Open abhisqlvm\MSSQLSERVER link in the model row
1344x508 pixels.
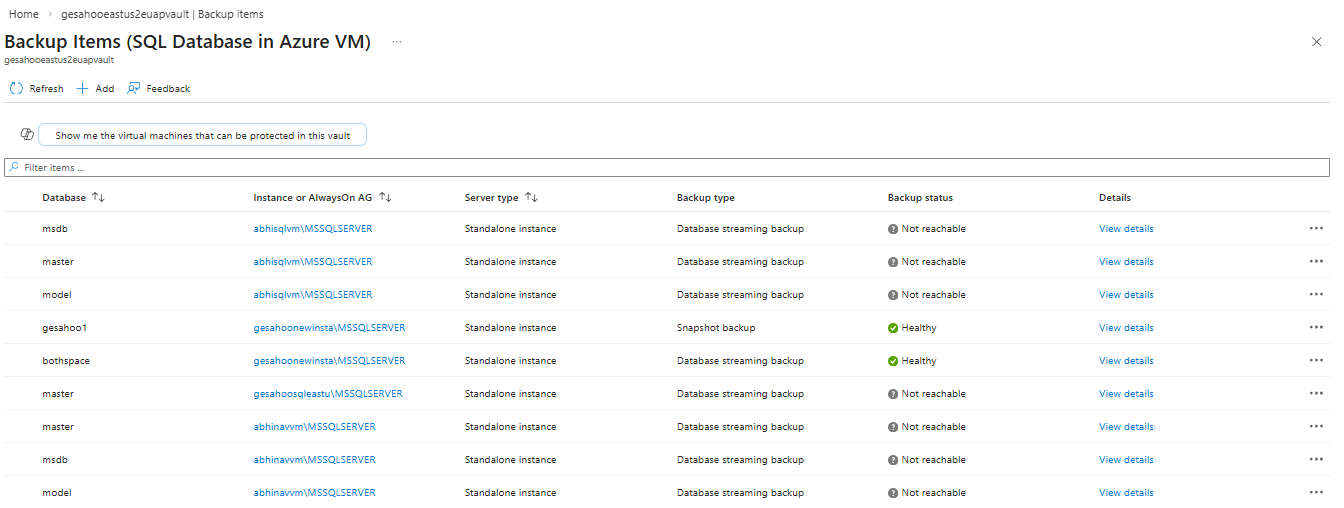tap(313, 295)
